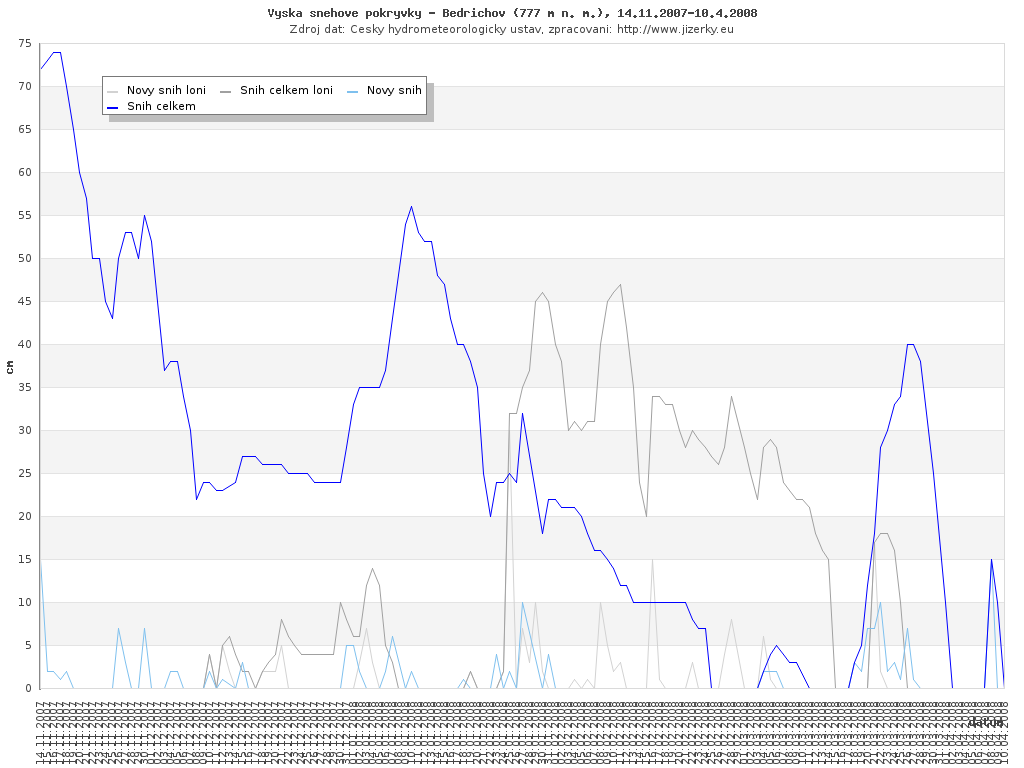Image resolution: width=1024 pixels, height=768 pixels.
Task: Click the 75 tick on the y-axis
Action: click(24, 44)
